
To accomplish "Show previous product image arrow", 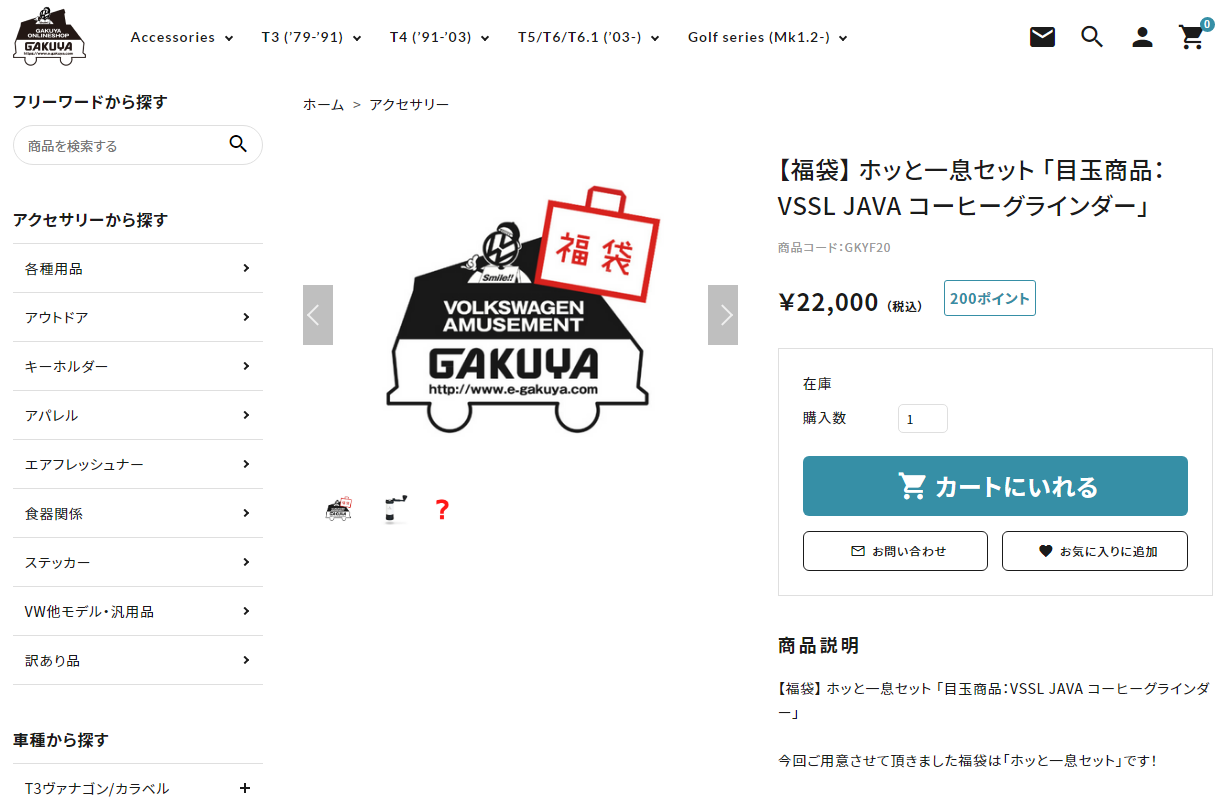I will pos(318,315).
